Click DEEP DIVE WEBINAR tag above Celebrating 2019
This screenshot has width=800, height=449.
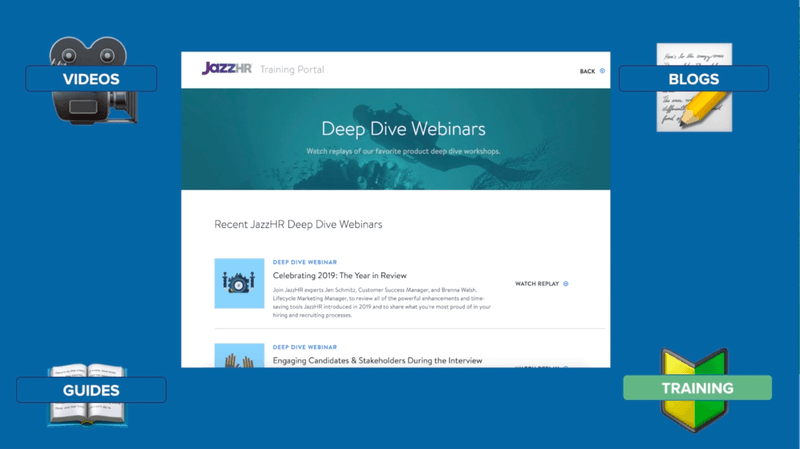[x=305, y=262]
